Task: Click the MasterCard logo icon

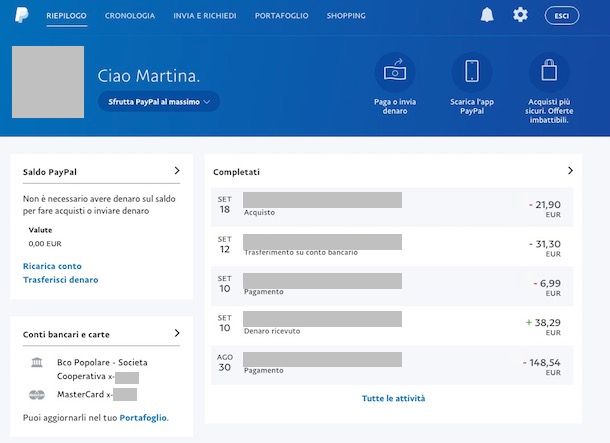Action: click(37, 395)
